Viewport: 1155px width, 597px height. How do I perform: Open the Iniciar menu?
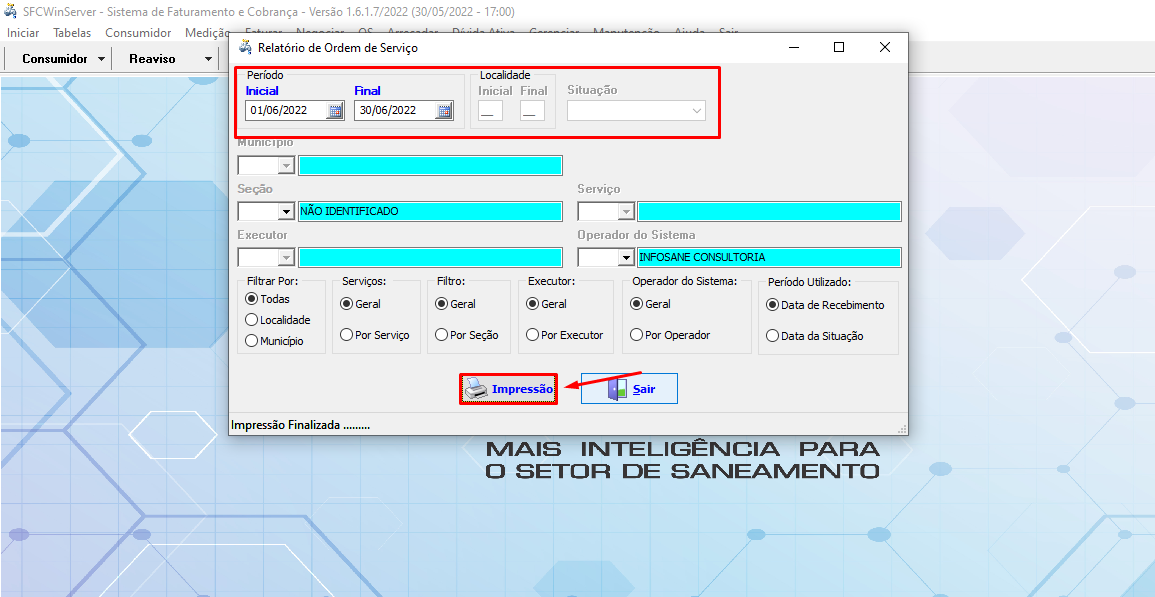tap(23, 33)
